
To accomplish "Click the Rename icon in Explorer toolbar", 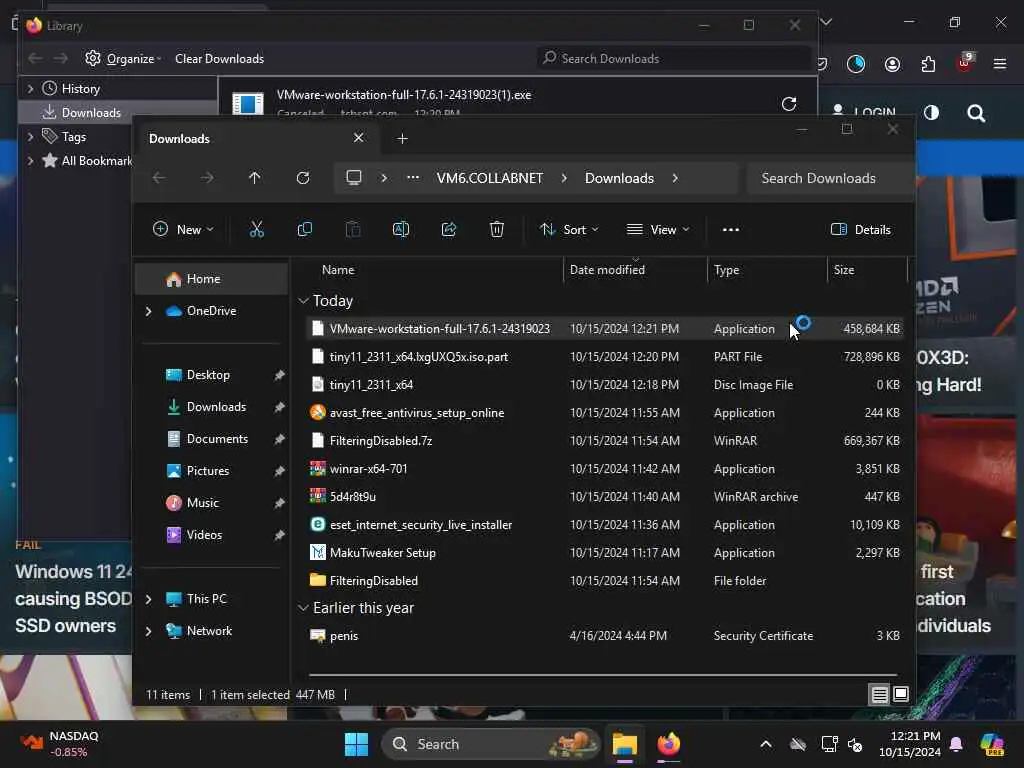I will [400, 229].
